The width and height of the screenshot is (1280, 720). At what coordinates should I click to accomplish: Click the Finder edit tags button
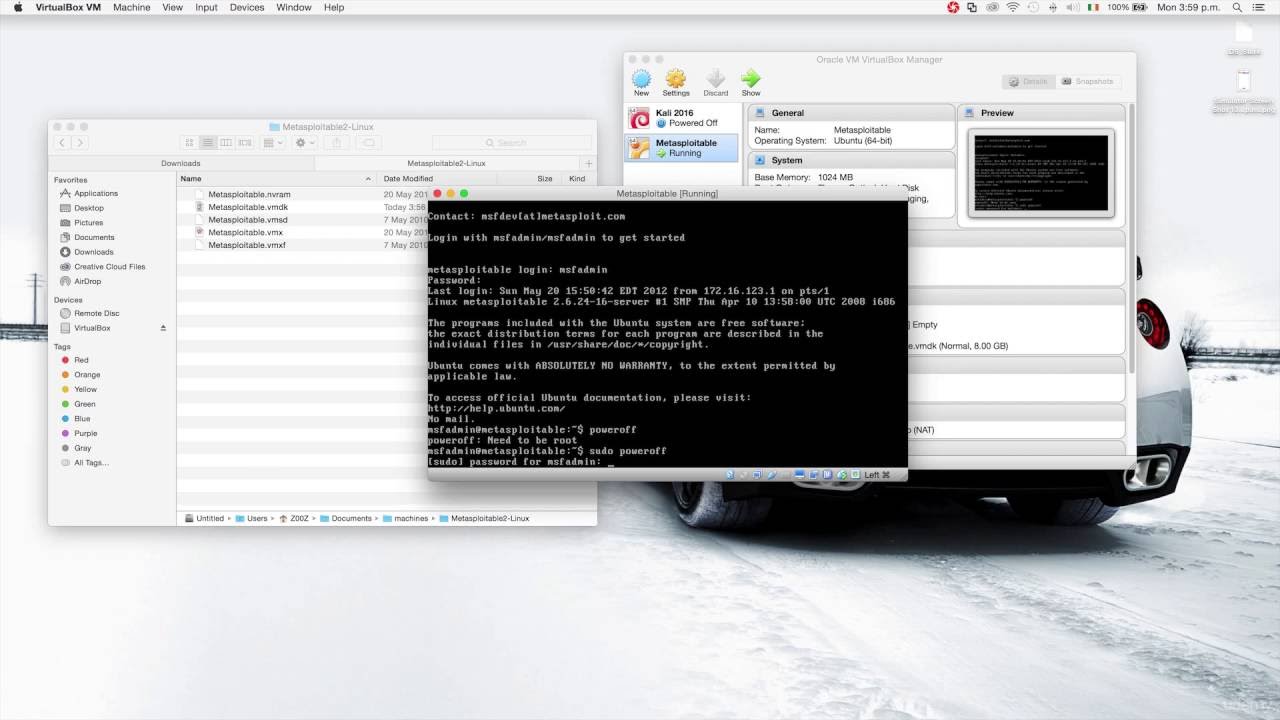coord(368,143)
